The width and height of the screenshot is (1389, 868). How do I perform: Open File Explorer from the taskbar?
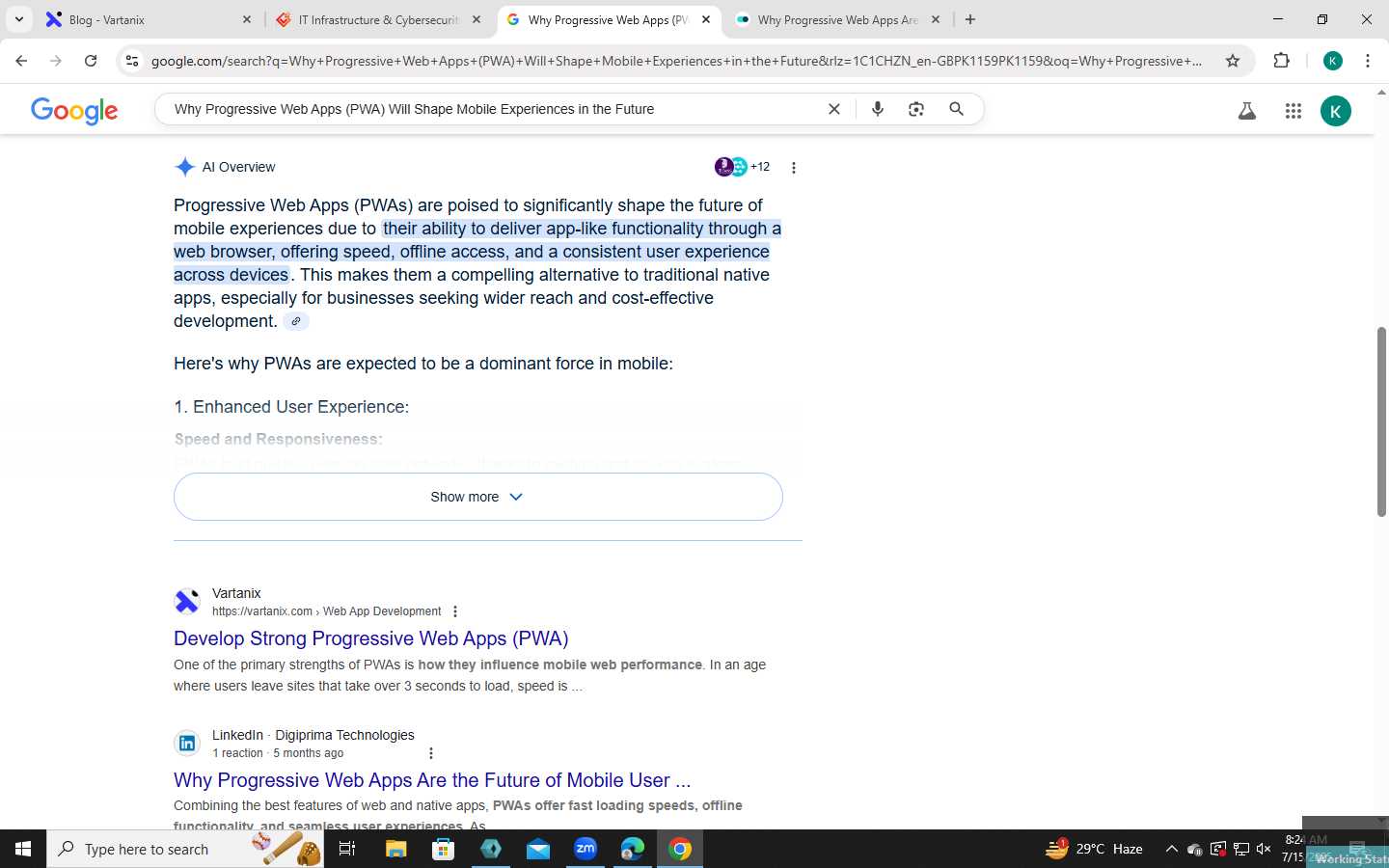coord(395,849)
